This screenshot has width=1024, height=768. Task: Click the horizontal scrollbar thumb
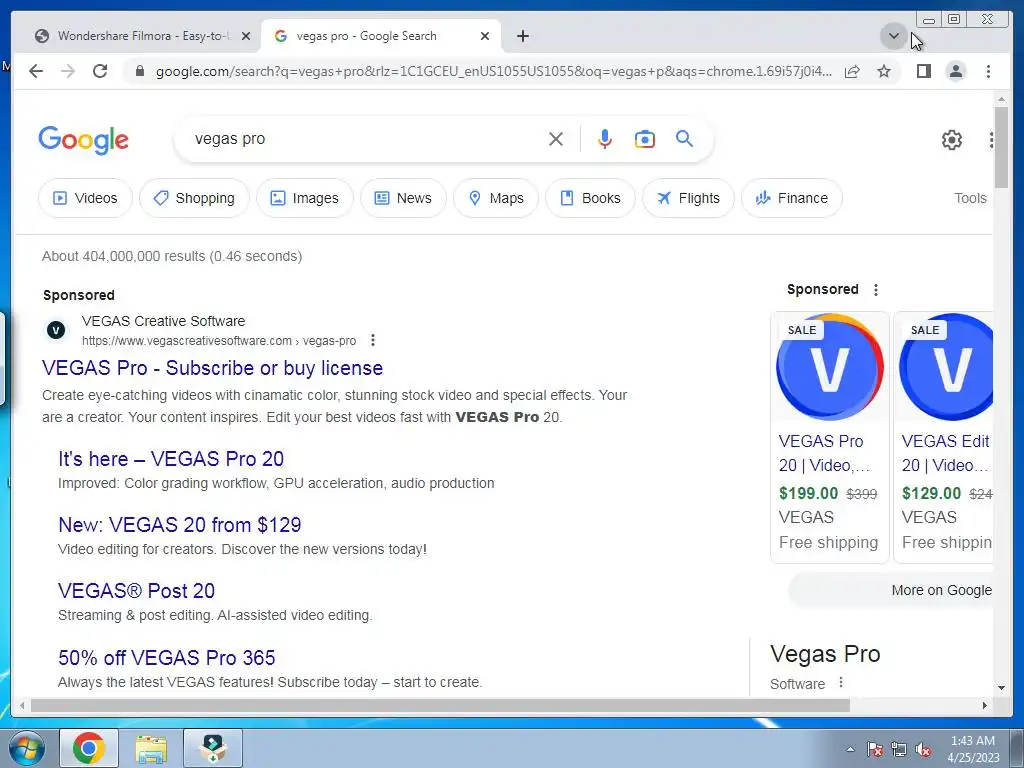[440, 705]
